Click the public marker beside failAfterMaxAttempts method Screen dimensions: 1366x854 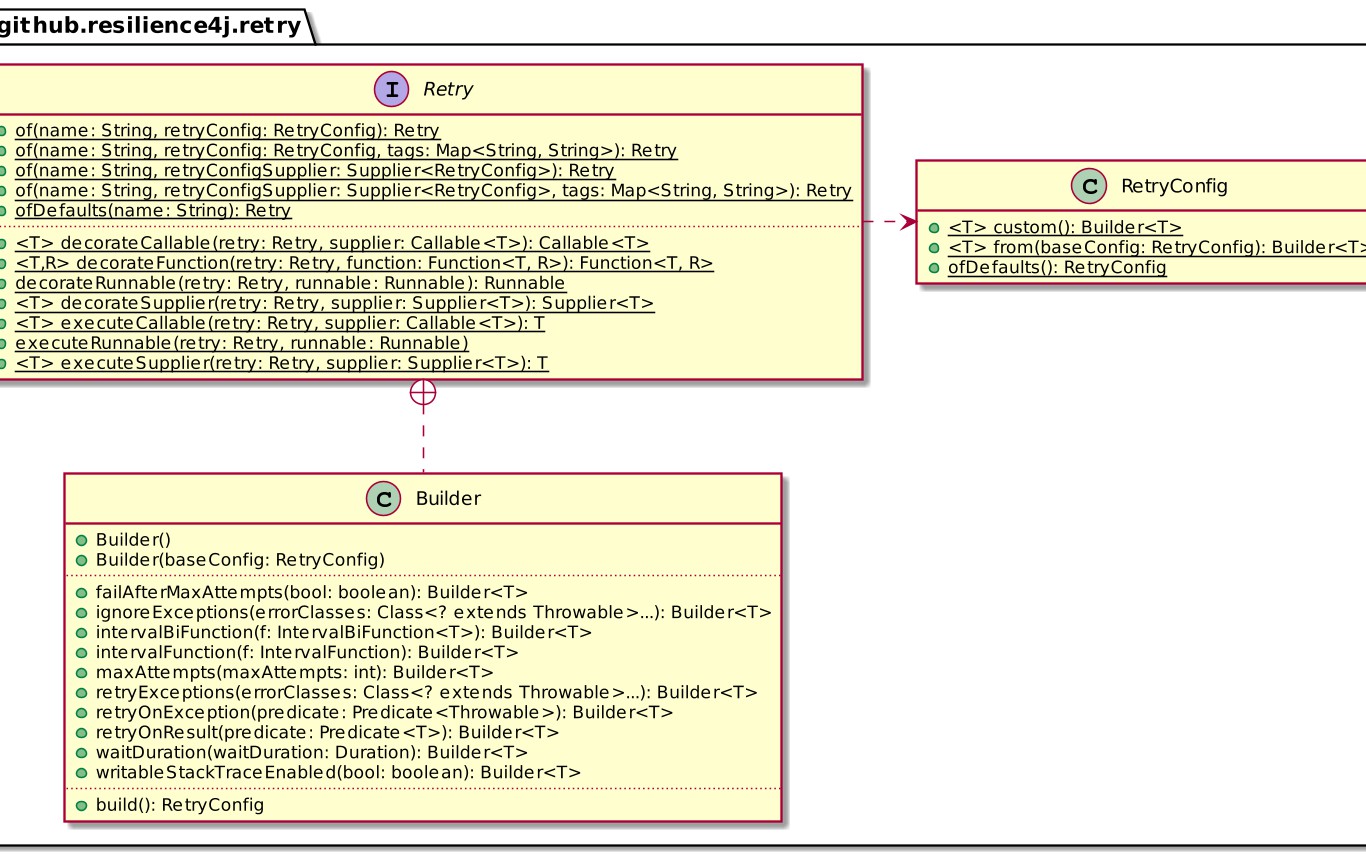[x=81, y=593]
